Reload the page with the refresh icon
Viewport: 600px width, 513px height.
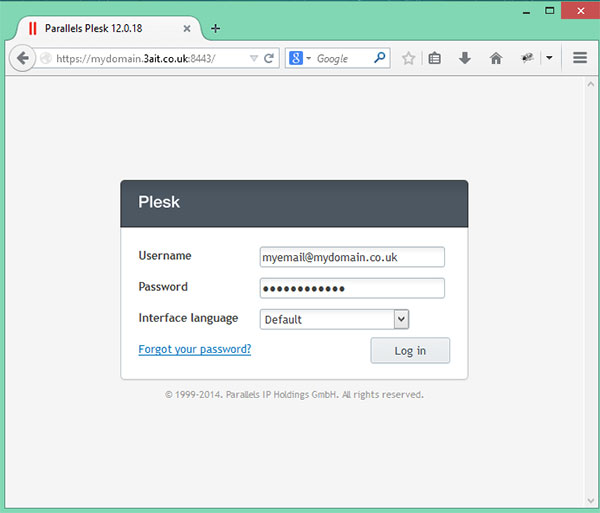tap(269, 59)
